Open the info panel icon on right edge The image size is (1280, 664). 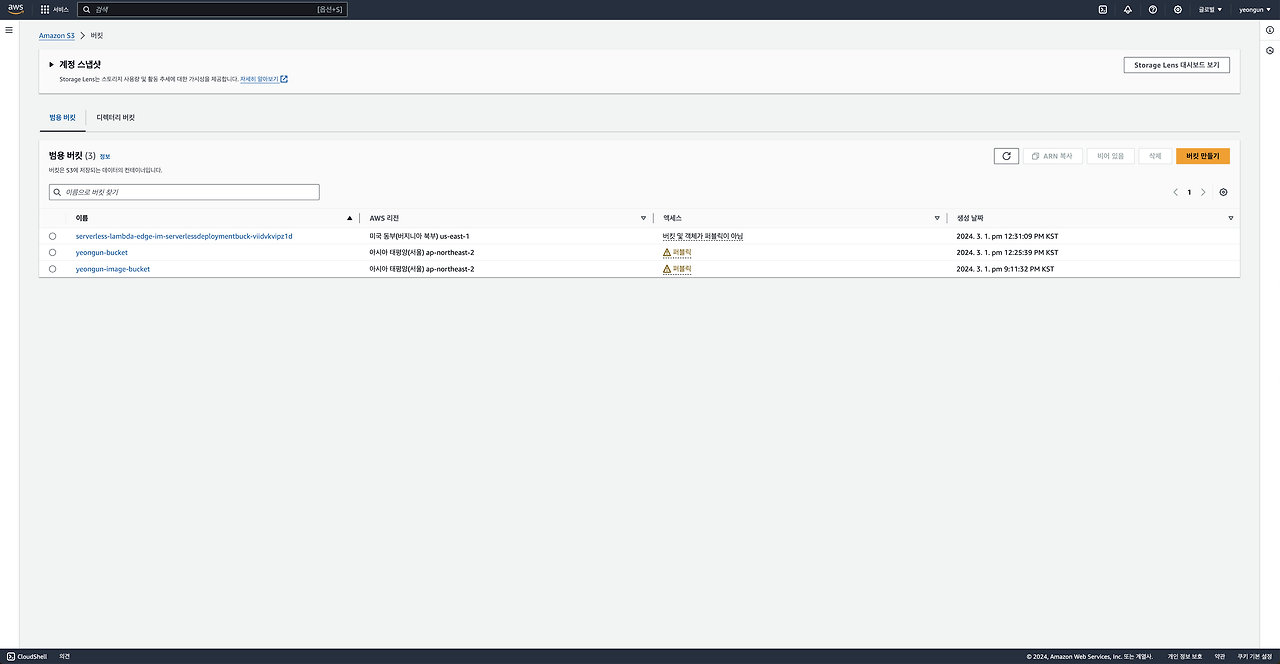tap(1270, 30)
